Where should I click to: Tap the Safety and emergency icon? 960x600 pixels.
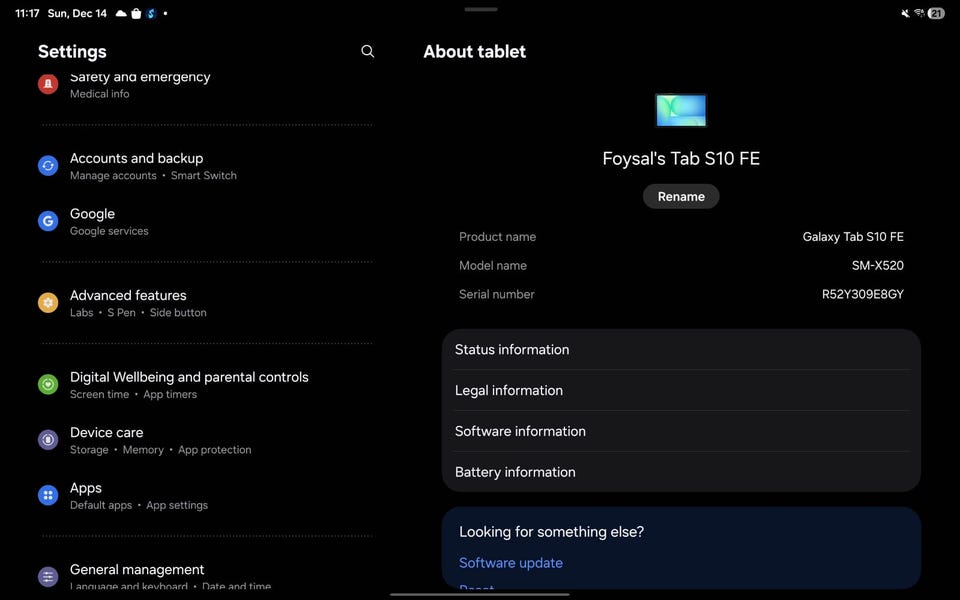point(48,84)
